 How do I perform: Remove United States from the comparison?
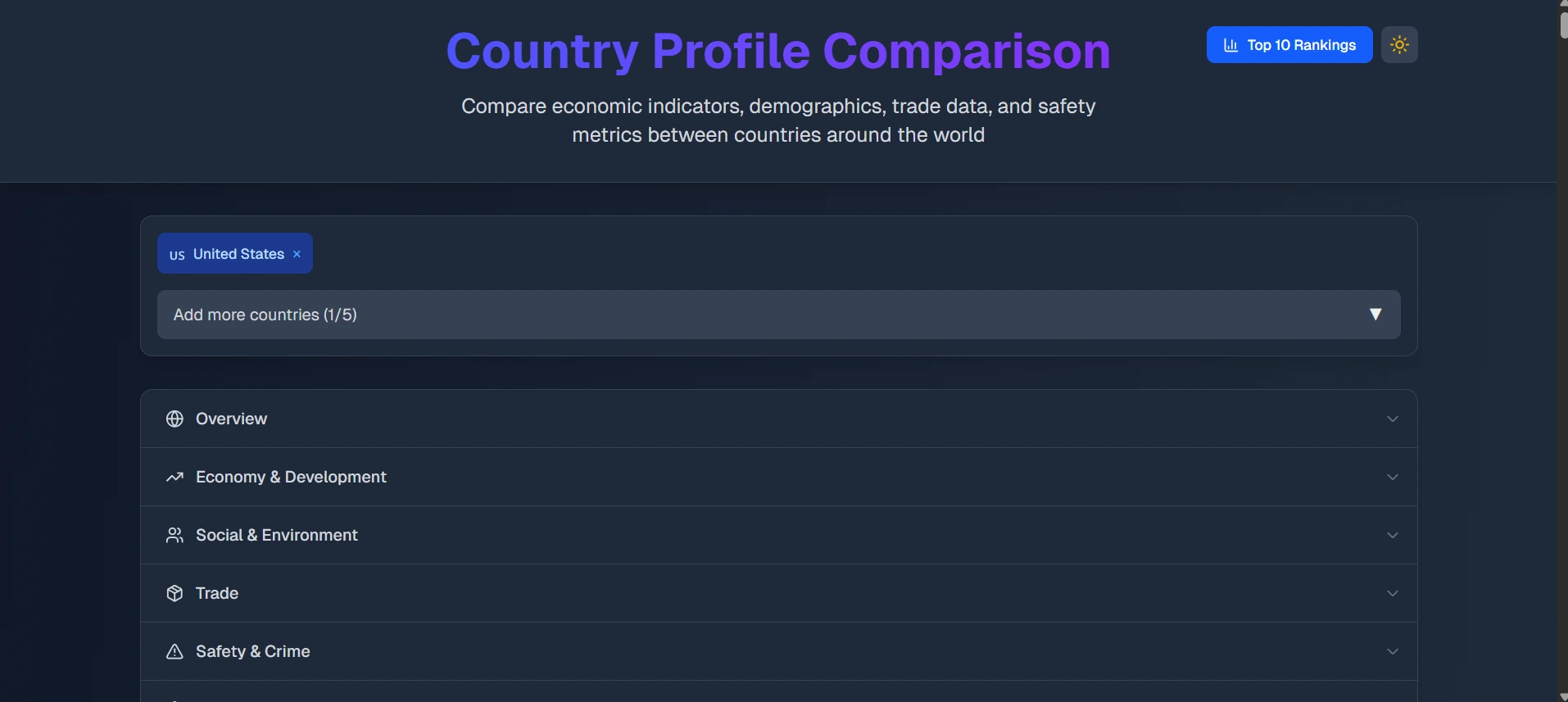297,254
